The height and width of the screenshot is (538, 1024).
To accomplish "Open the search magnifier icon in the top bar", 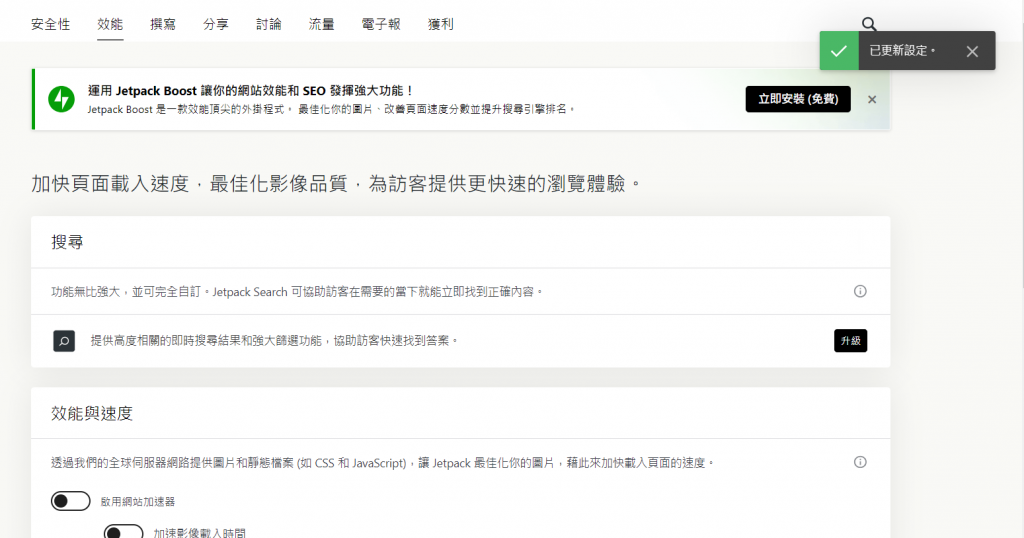I will click(x=869, y=24).
